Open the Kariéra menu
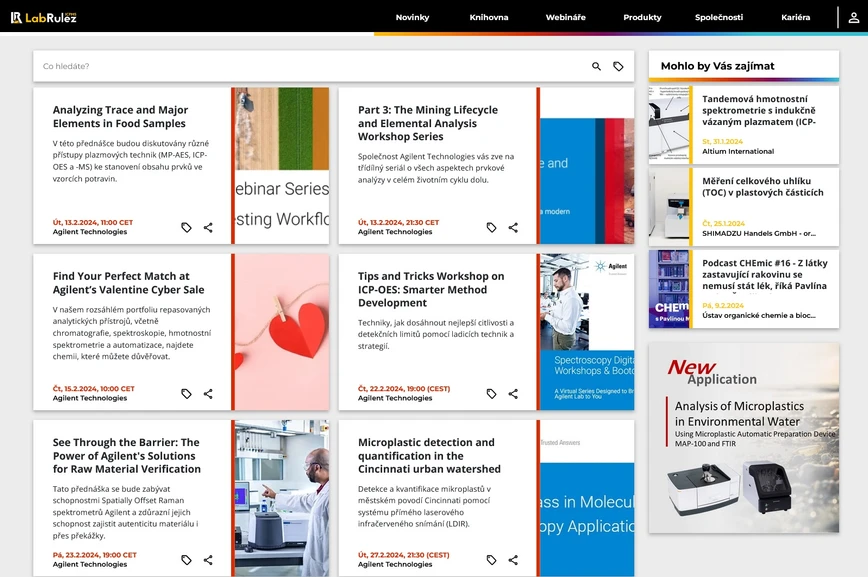The image size is (868, 577). pos(795,17)
